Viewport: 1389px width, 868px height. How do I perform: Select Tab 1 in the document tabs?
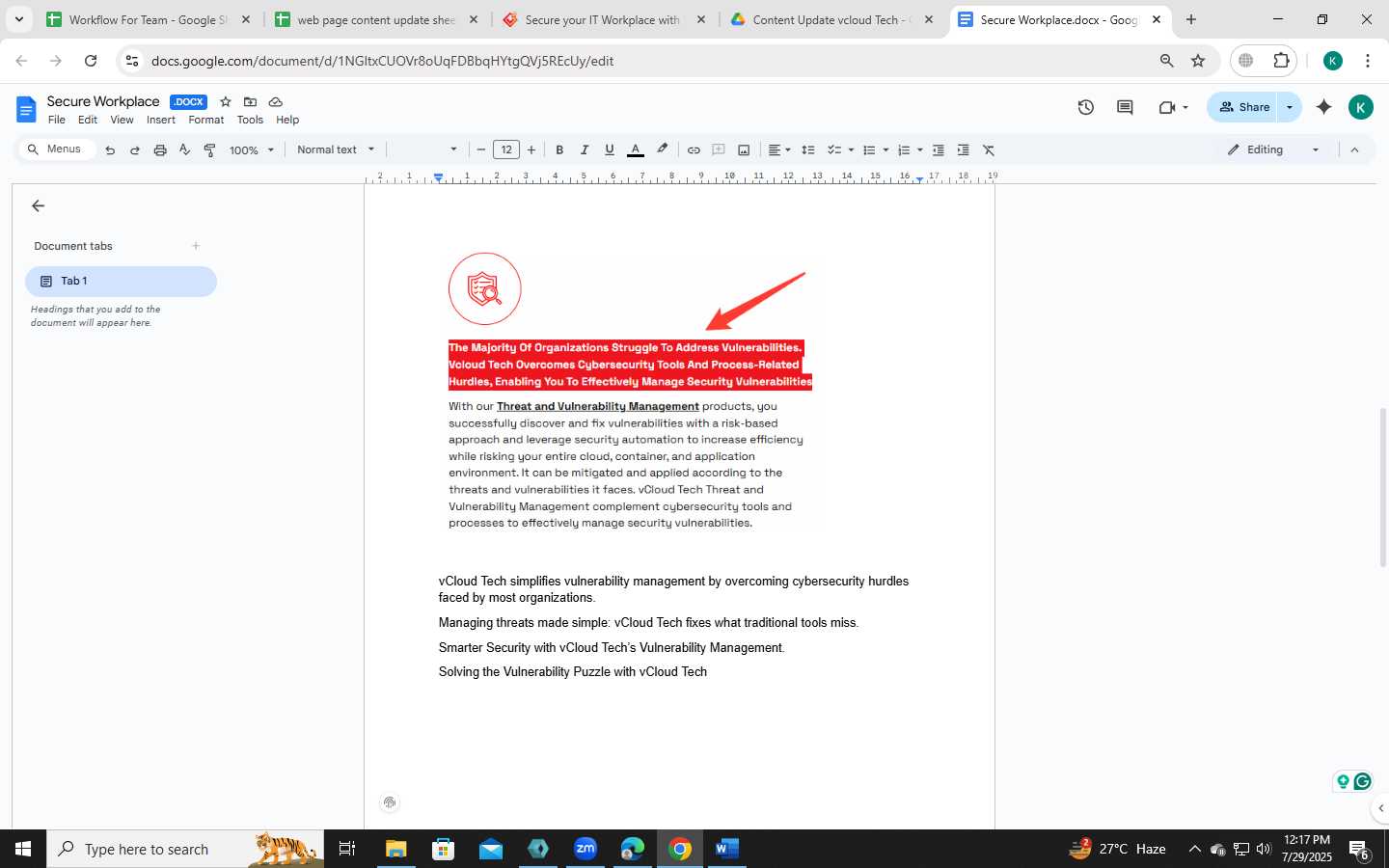[x=121, y=282]
